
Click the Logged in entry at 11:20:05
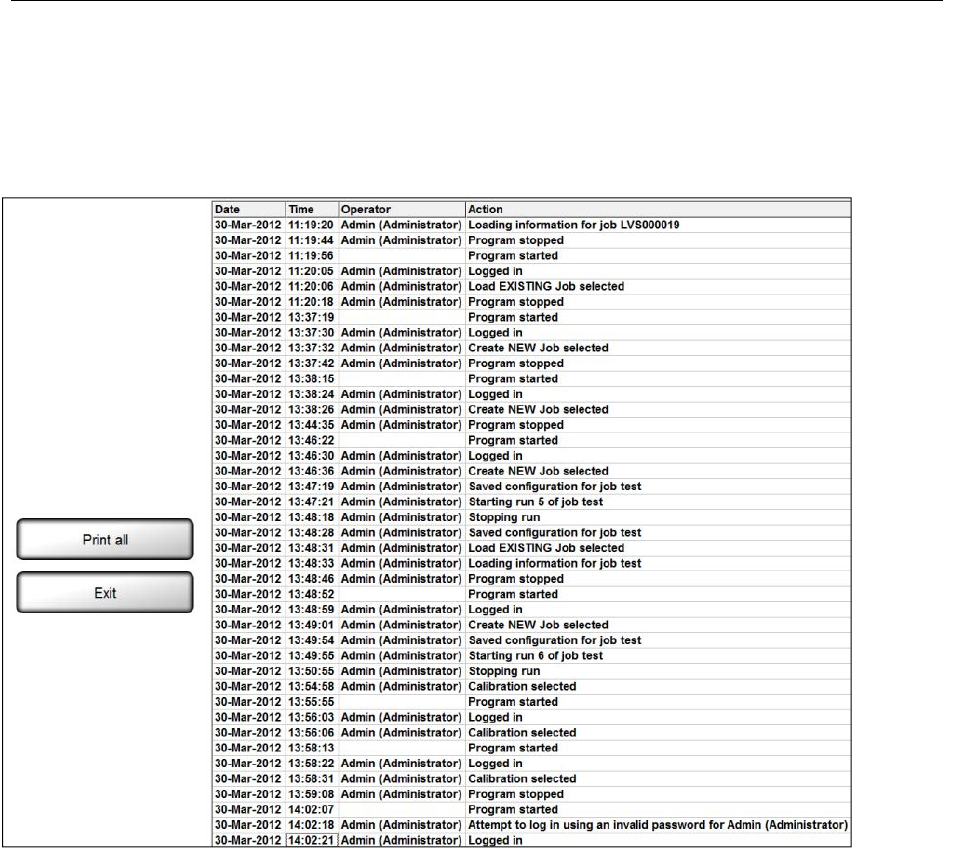[495, 271]
